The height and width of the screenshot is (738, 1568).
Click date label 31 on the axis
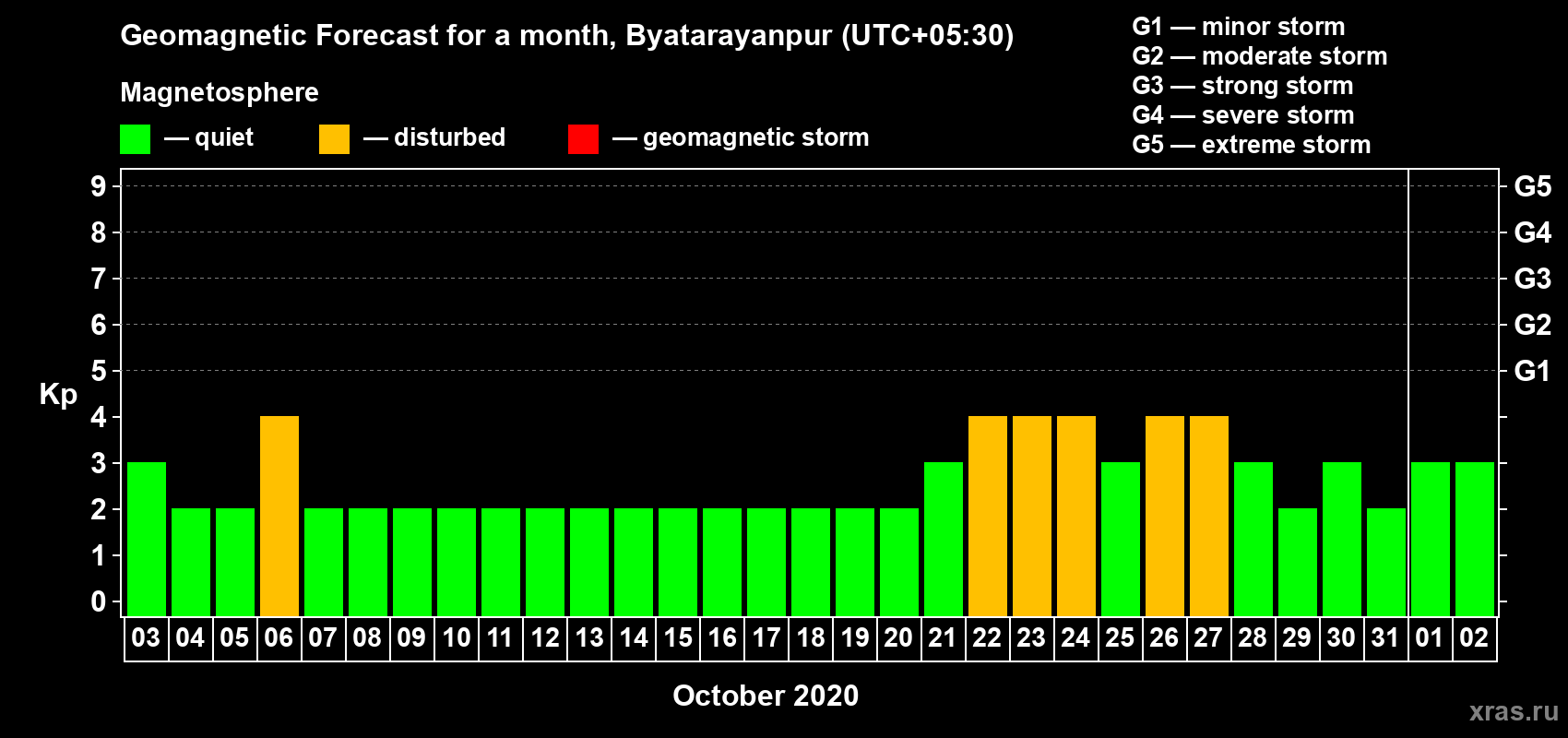coord(1385,637)
